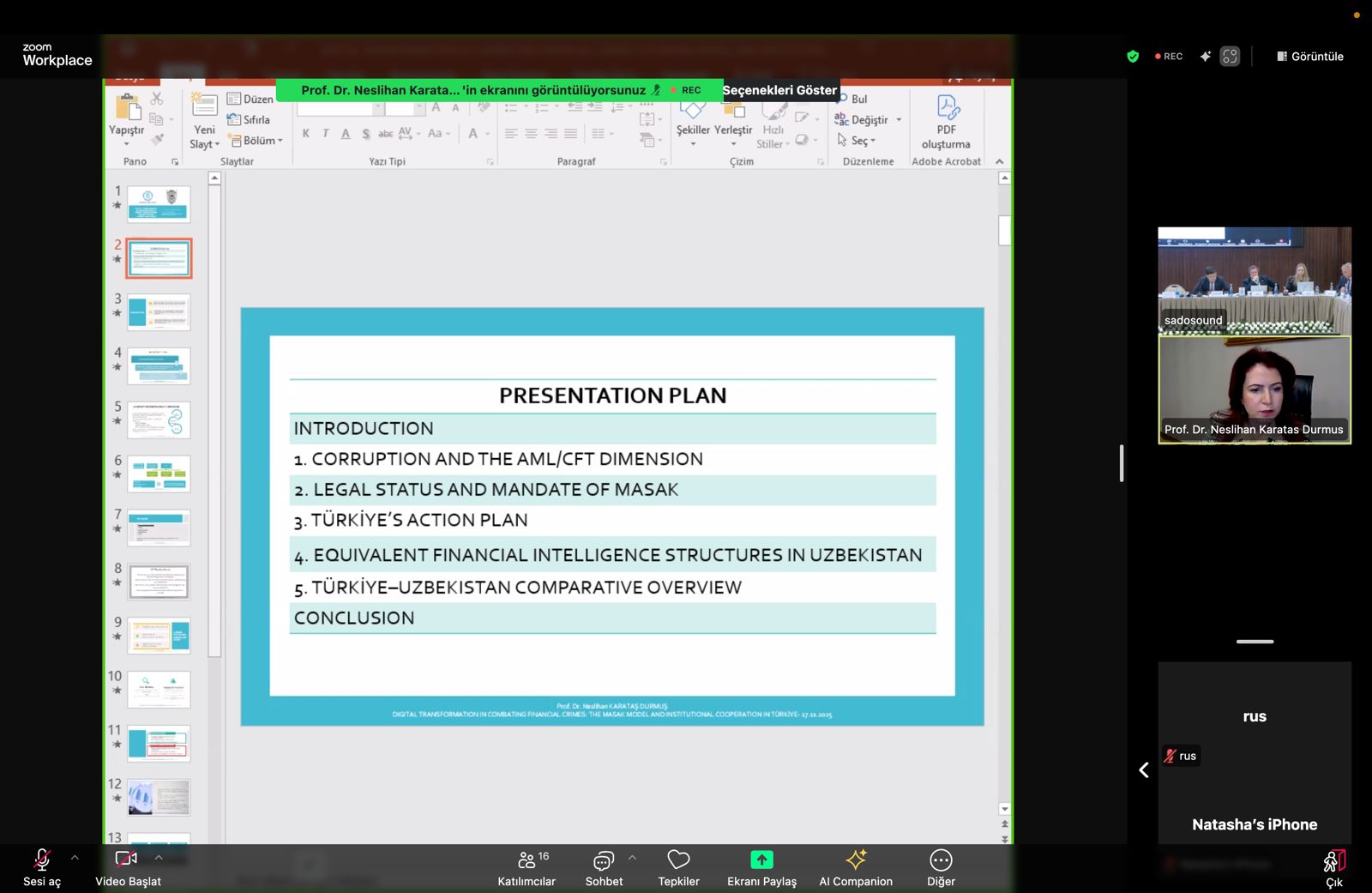Click Seçenekleri Göster to show options
This screenshot has width=1372, height=893.
point(779,90)
